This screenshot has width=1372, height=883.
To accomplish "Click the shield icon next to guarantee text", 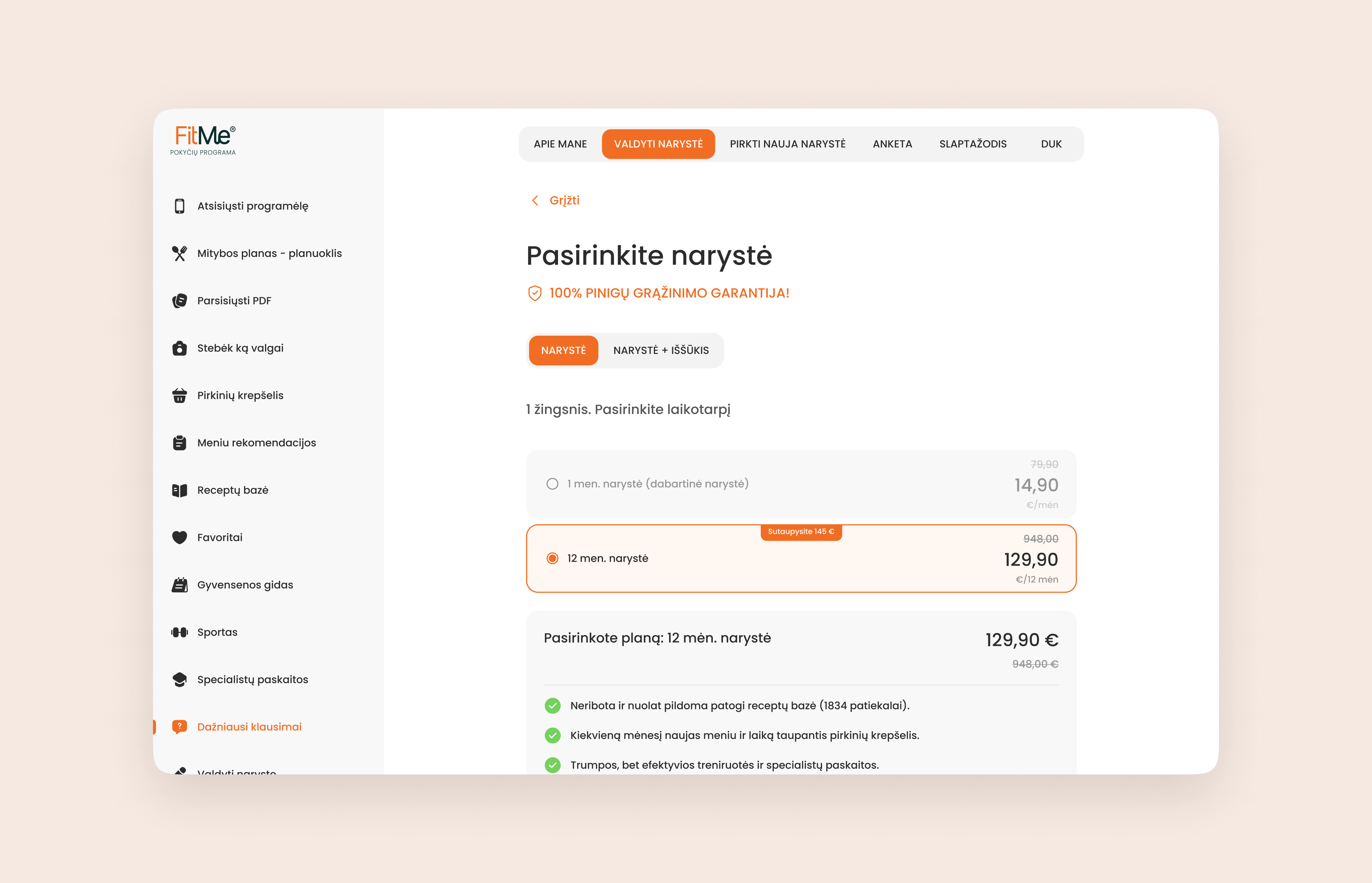I will pos(535,294).
